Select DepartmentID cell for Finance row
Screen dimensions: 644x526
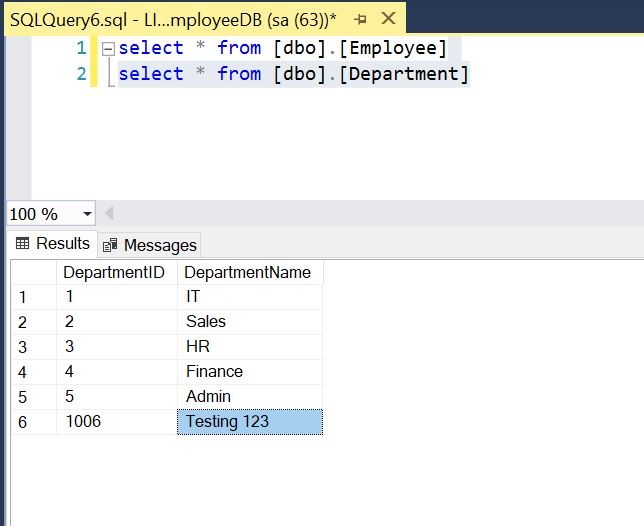(x=117, y=372)
